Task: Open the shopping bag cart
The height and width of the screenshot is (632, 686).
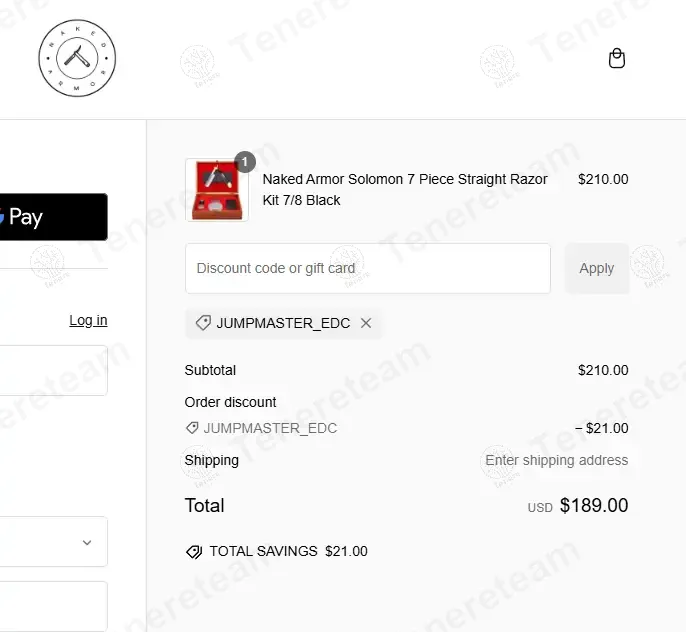Action: pos(617,59)
